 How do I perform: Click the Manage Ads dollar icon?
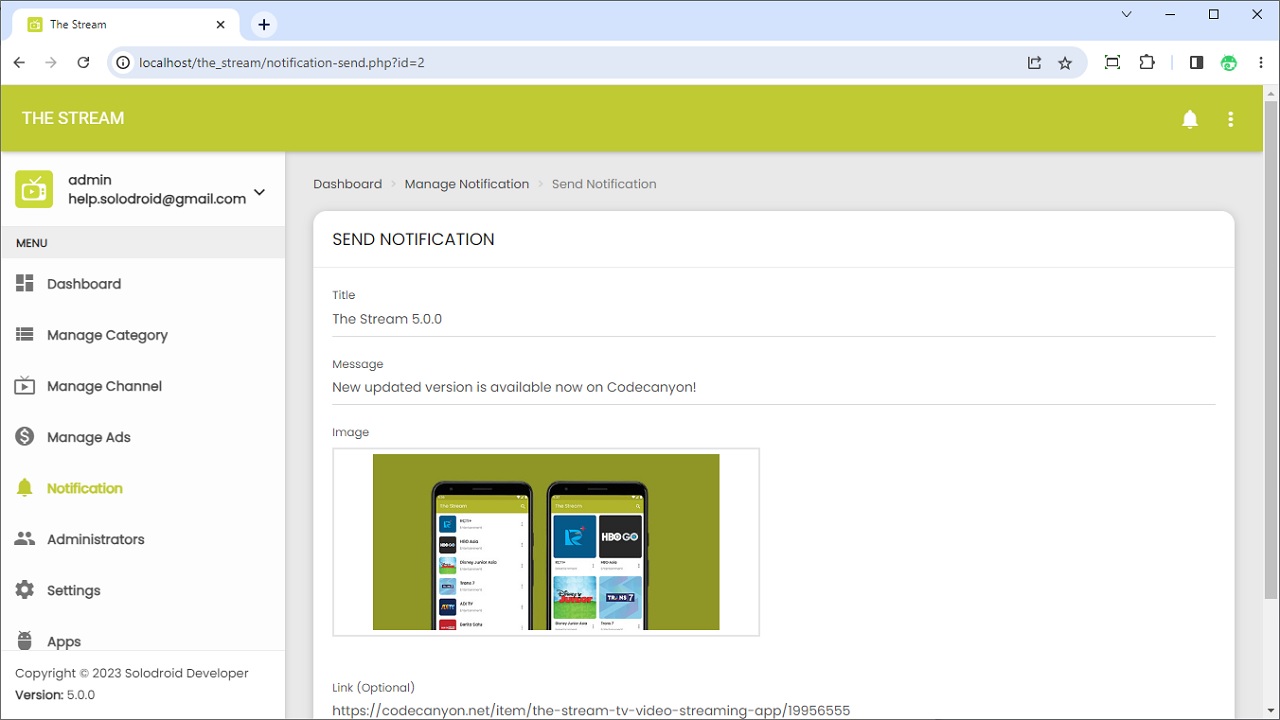coord(25,437)
